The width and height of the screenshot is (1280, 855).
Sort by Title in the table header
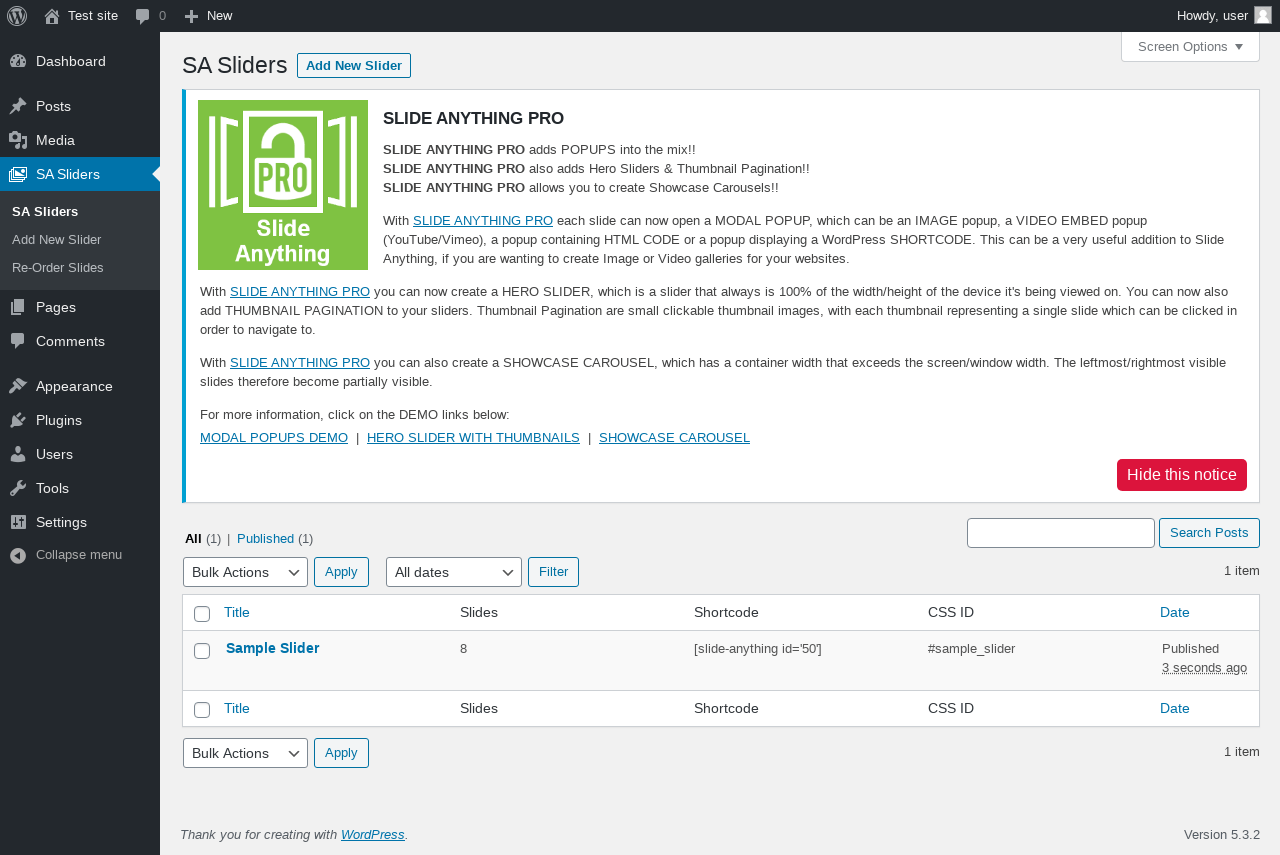click(237, 612)
